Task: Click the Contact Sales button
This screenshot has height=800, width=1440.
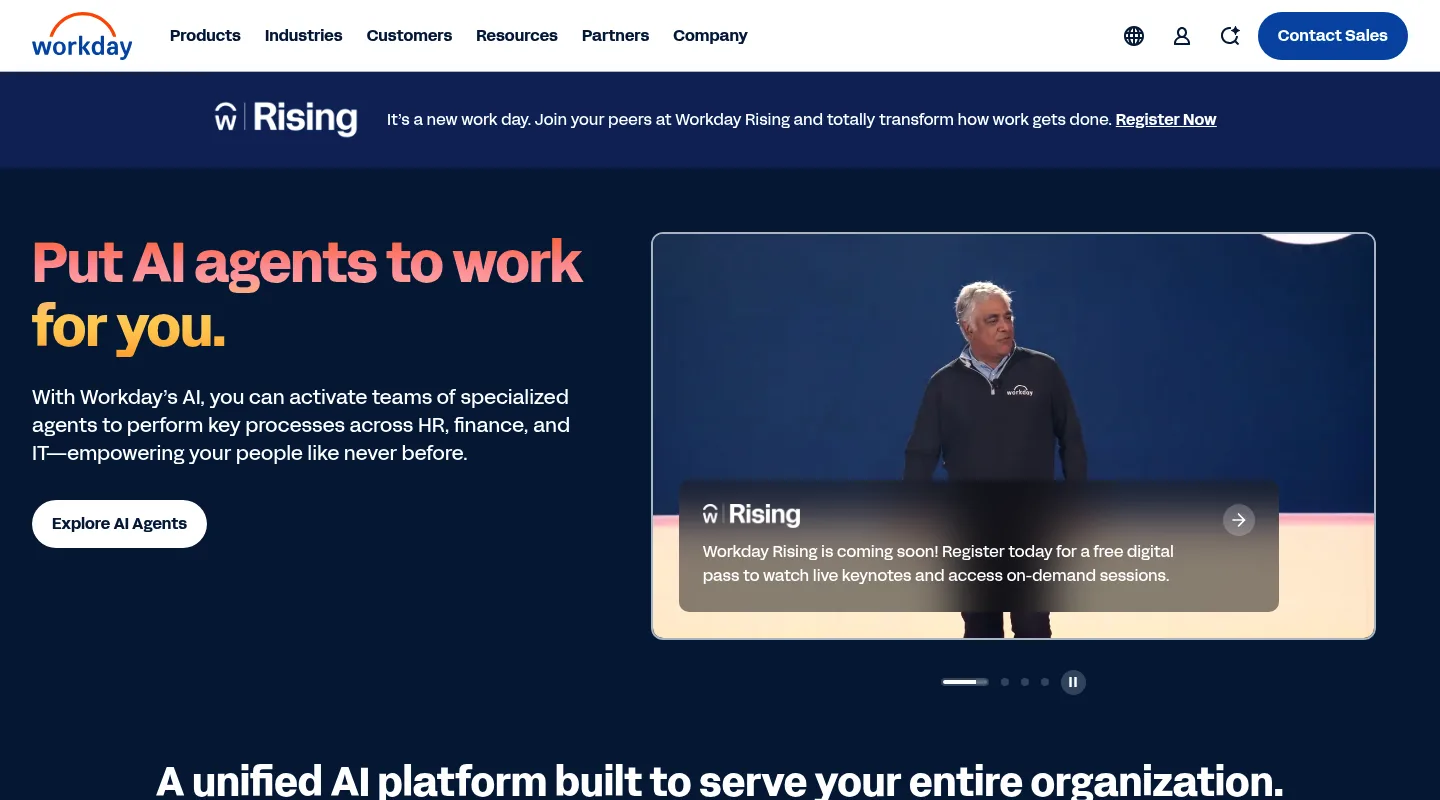Action: pyautogui.click(x=1333, y=36)
